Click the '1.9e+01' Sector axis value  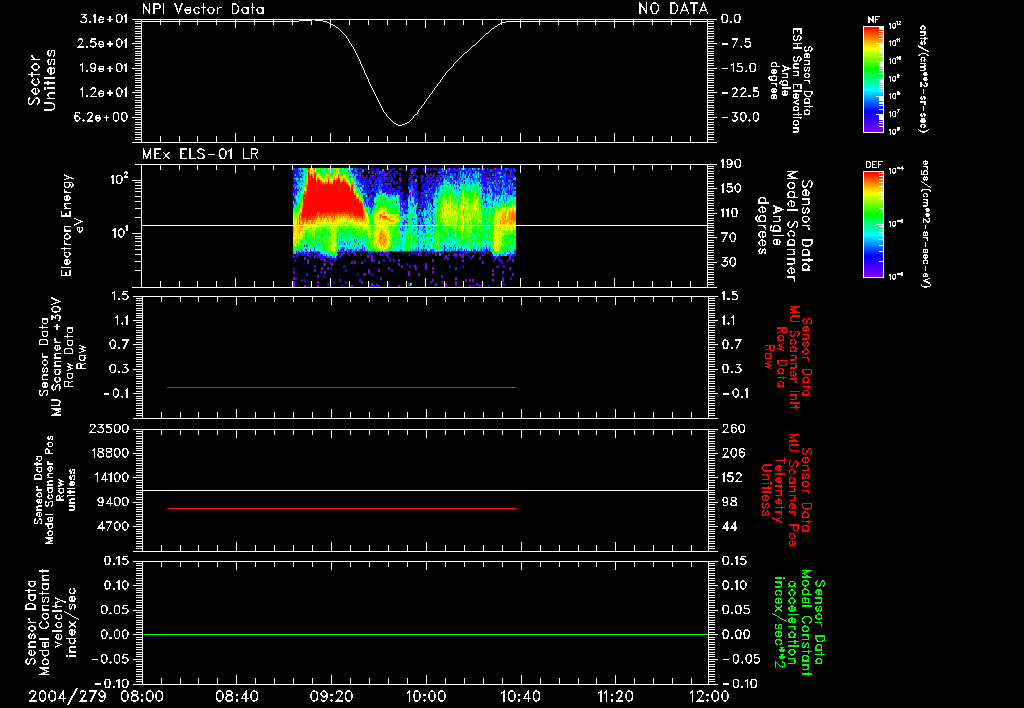pos(104,68)
